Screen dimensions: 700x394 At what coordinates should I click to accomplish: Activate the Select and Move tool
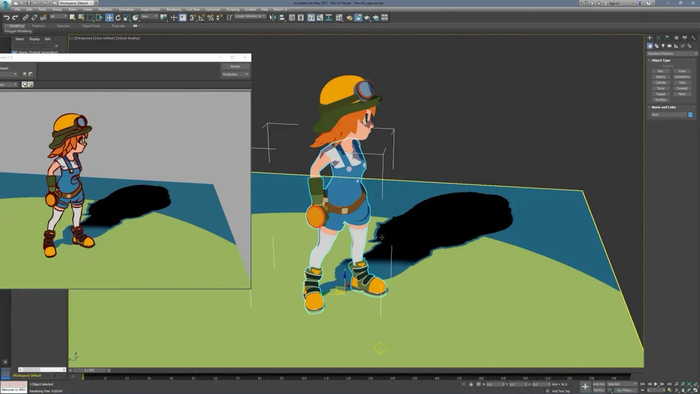click(109, 17)
